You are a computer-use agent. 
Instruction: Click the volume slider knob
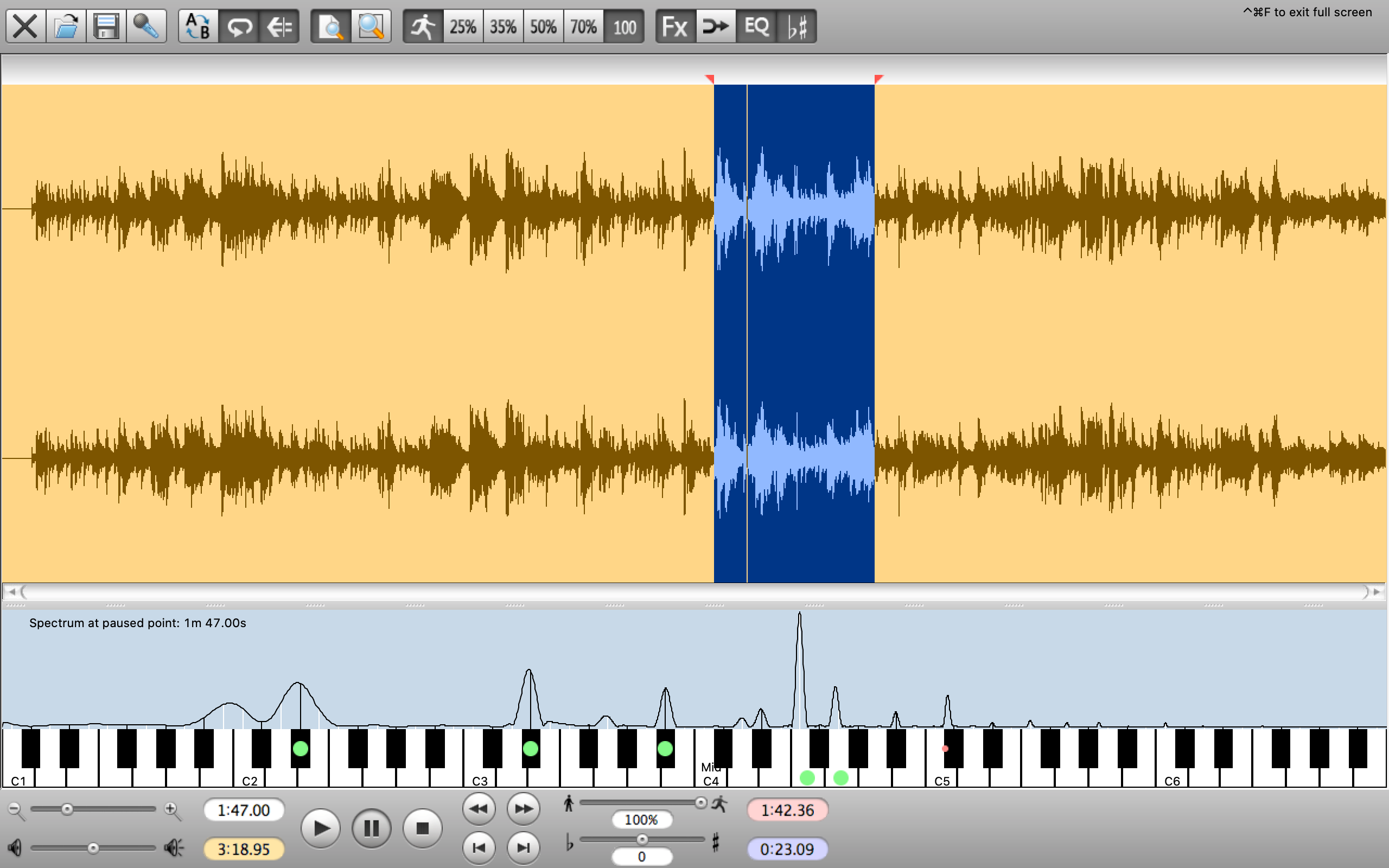click(93, 848)
